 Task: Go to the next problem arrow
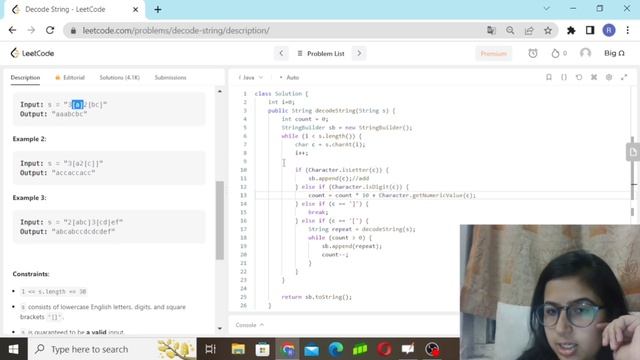(359, 53)
